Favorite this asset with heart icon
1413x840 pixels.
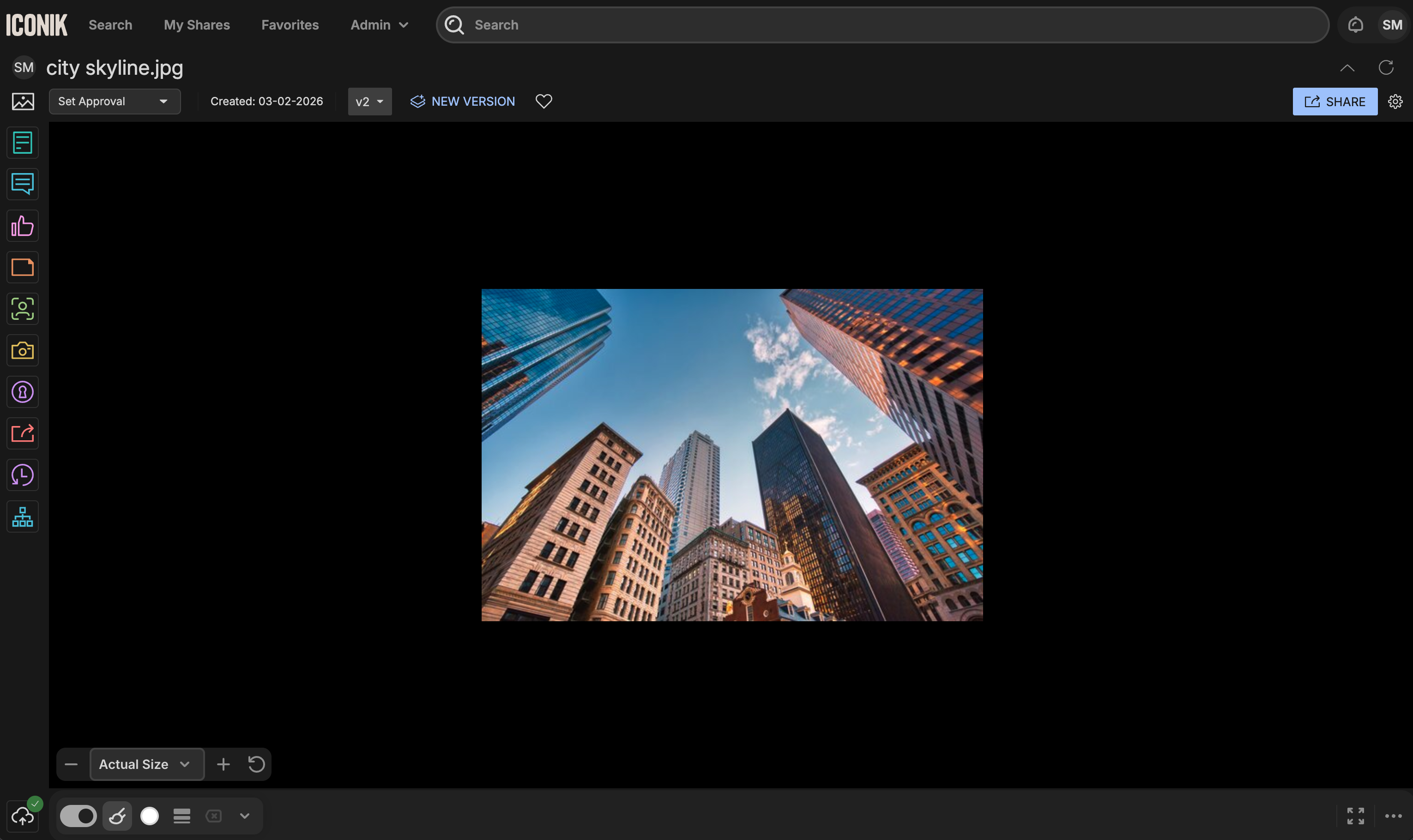[543, 102]
